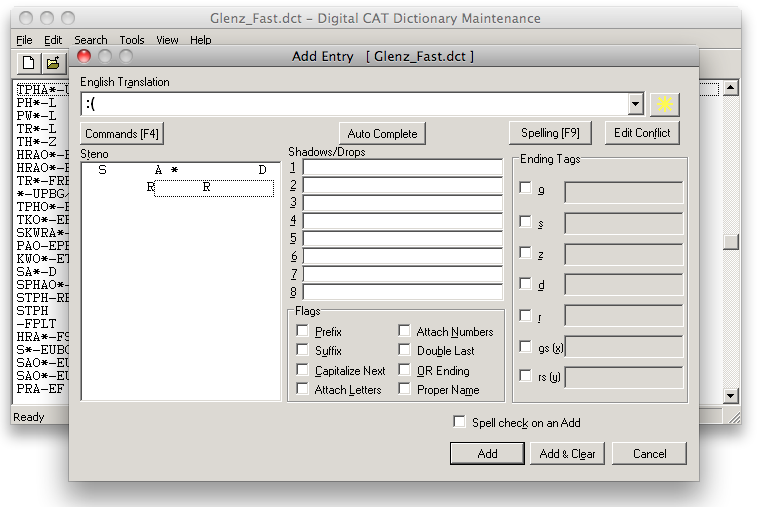Click the first steno stroke S A * D
This screenshot has height=507, width=762.
coord(182,170)
